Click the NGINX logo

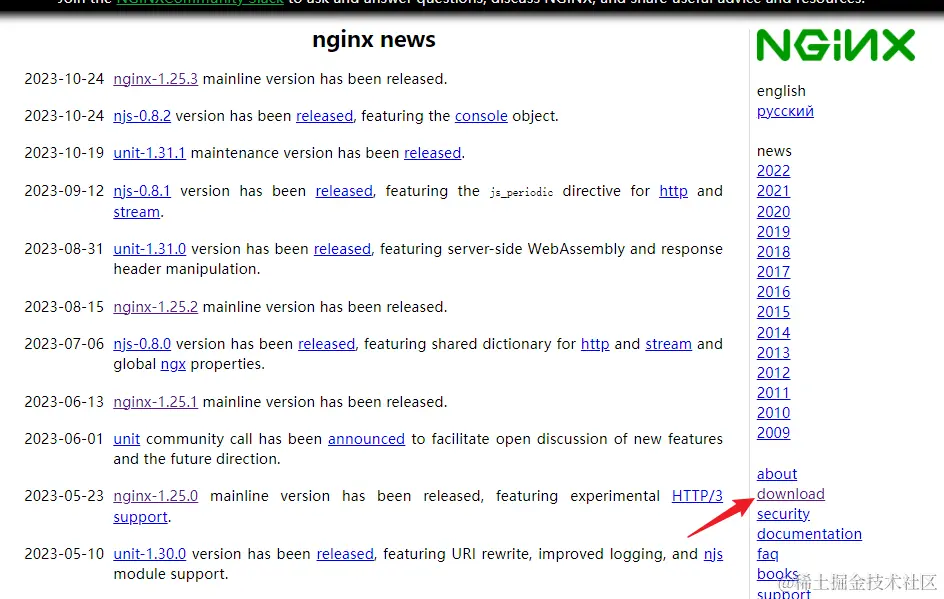[x=836, y=45]
